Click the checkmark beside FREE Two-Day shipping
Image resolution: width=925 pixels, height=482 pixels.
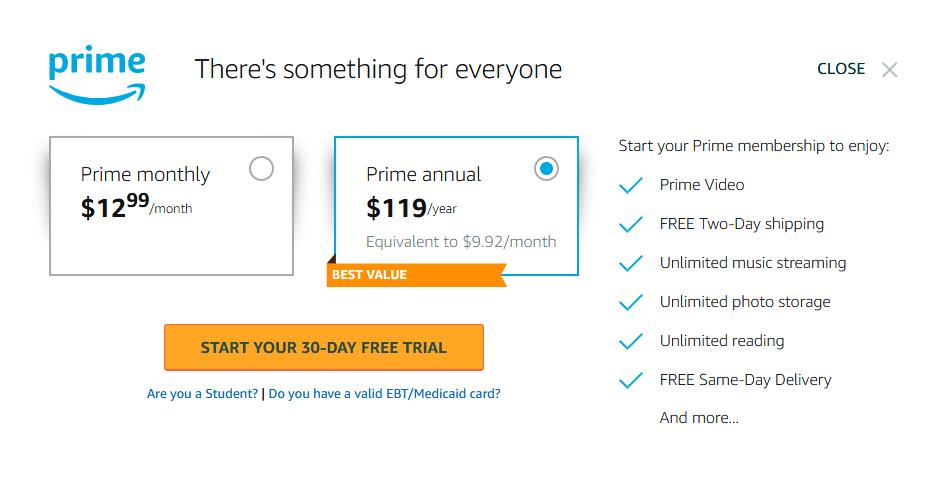click(x=630, y=225)
